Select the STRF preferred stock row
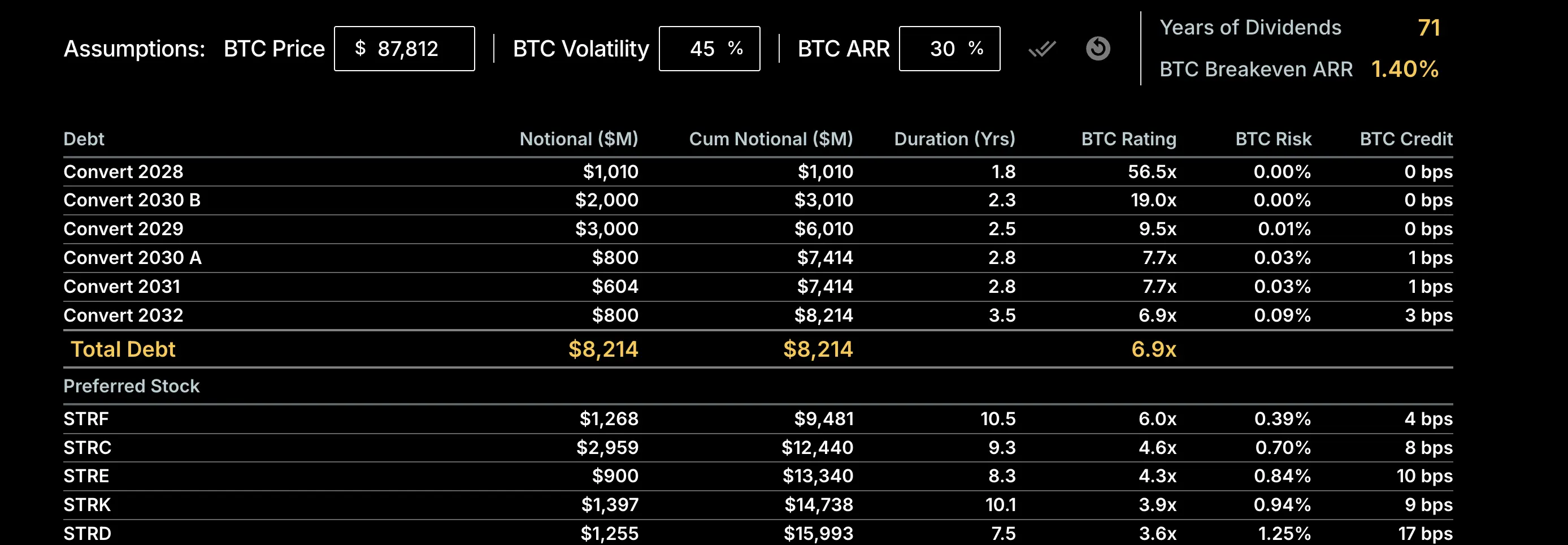 (x=86, y=419)
